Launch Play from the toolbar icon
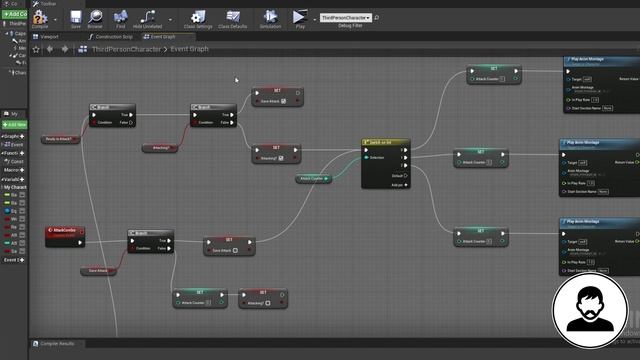 click(300, 18)
